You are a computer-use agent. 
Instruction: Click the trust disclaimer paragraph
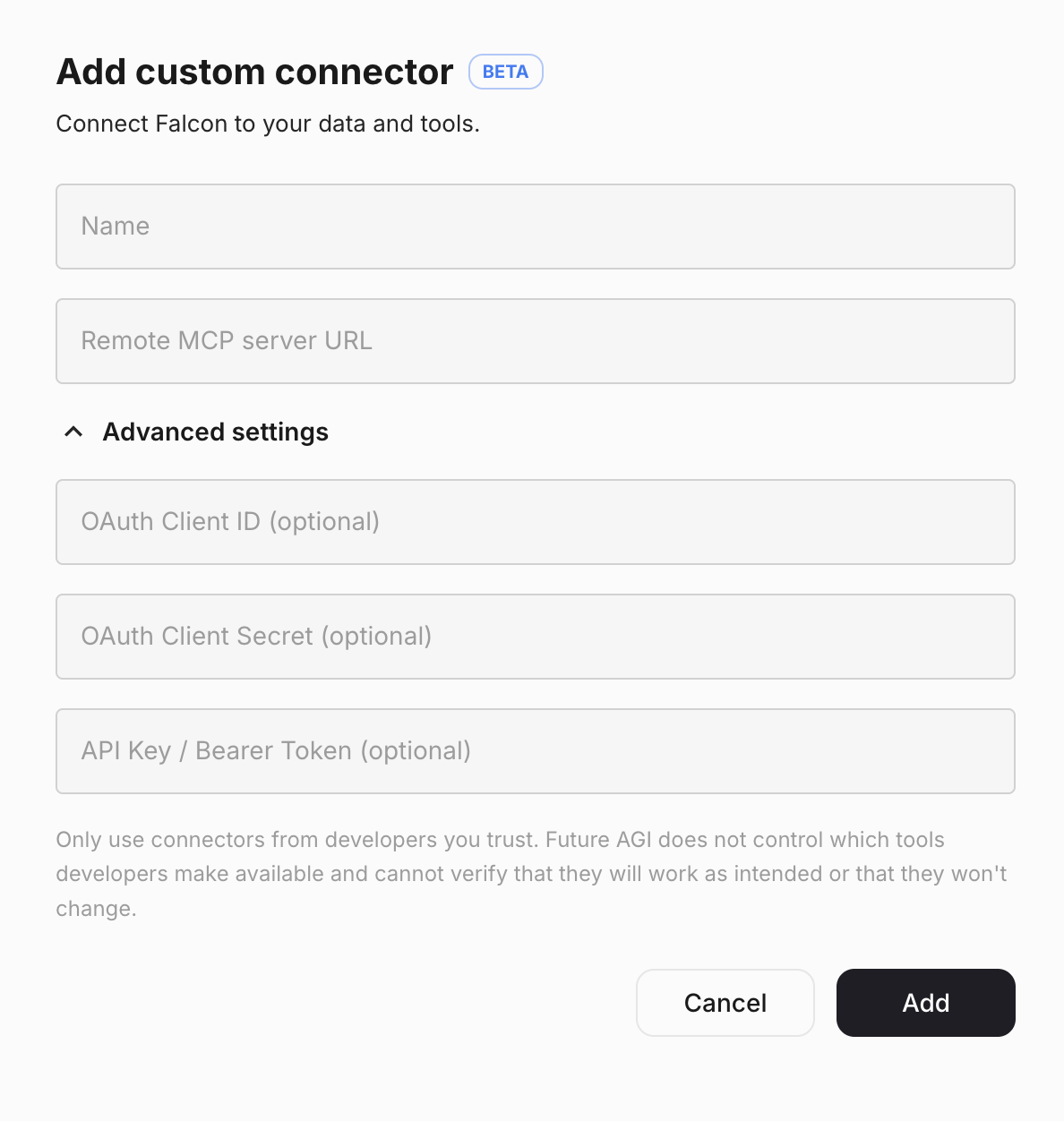click(x=531, y=873)
